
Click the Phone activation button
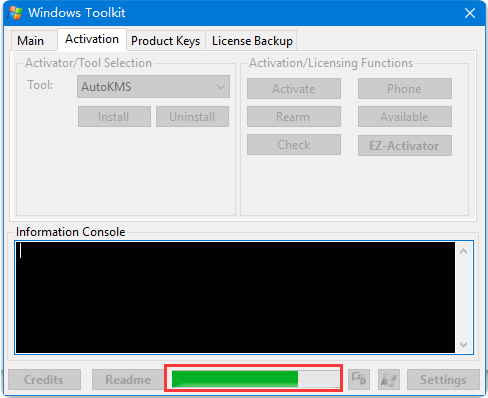405,89
